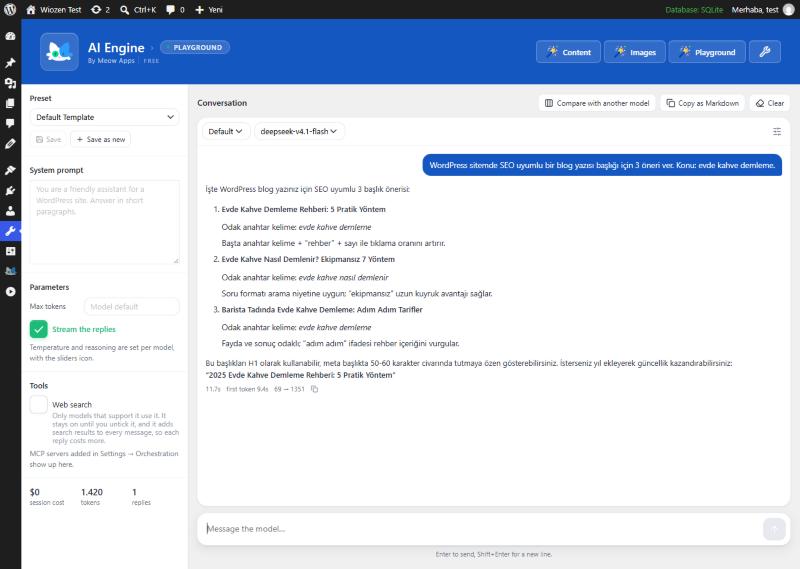This screenshot has width=800, height=569.
Task: Click the Save preset button
Action: 48,139
